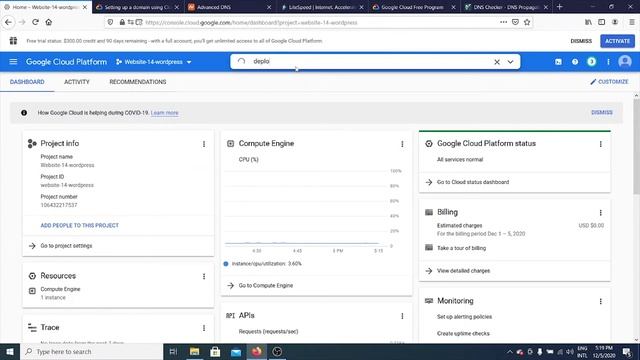Activate Cloud Shell icon in header
Screen dimensions: 640x360
coord(558,62)
